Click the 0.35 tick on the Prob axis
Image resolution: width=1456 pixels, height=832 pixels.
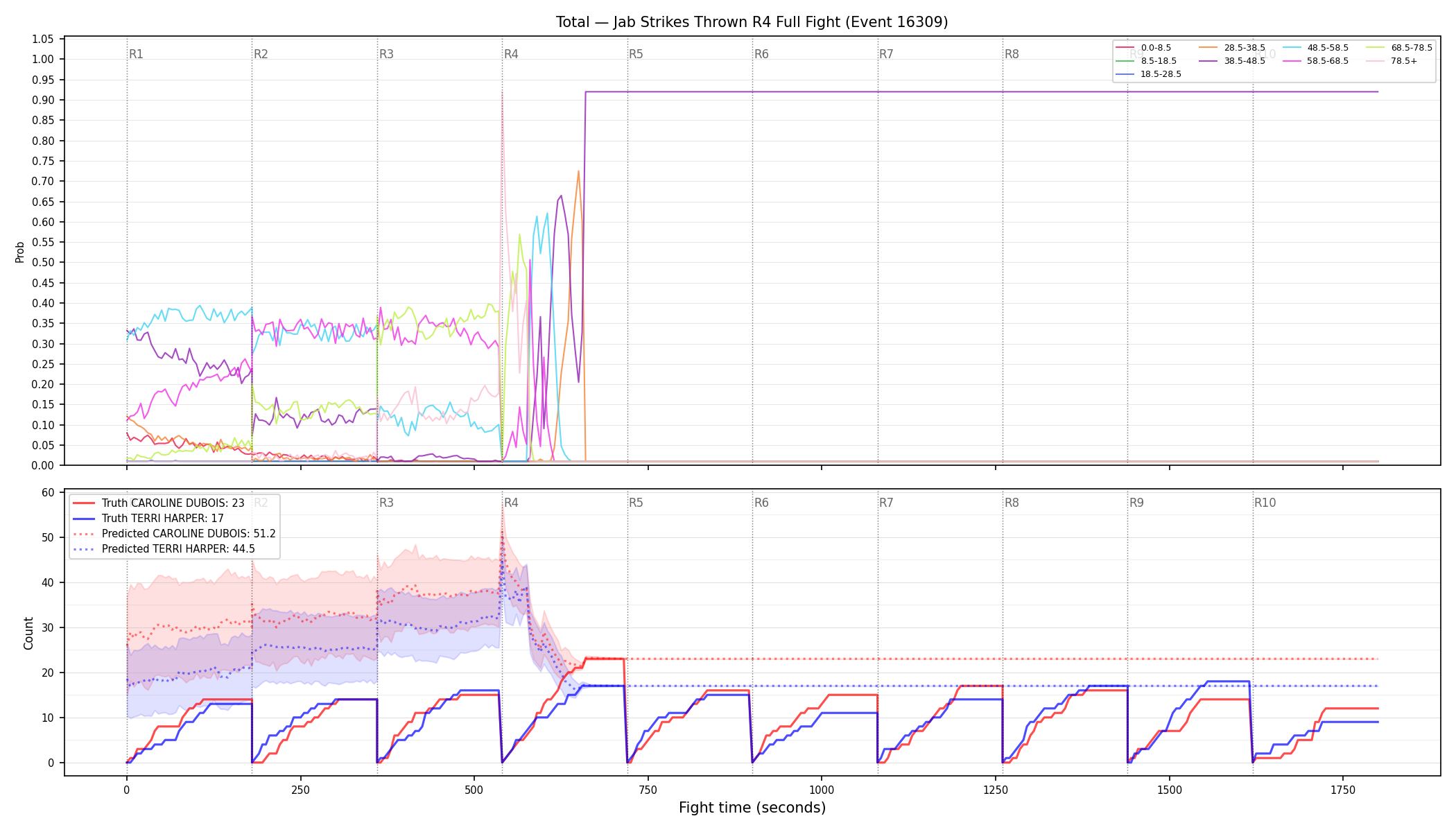point(43,324)
